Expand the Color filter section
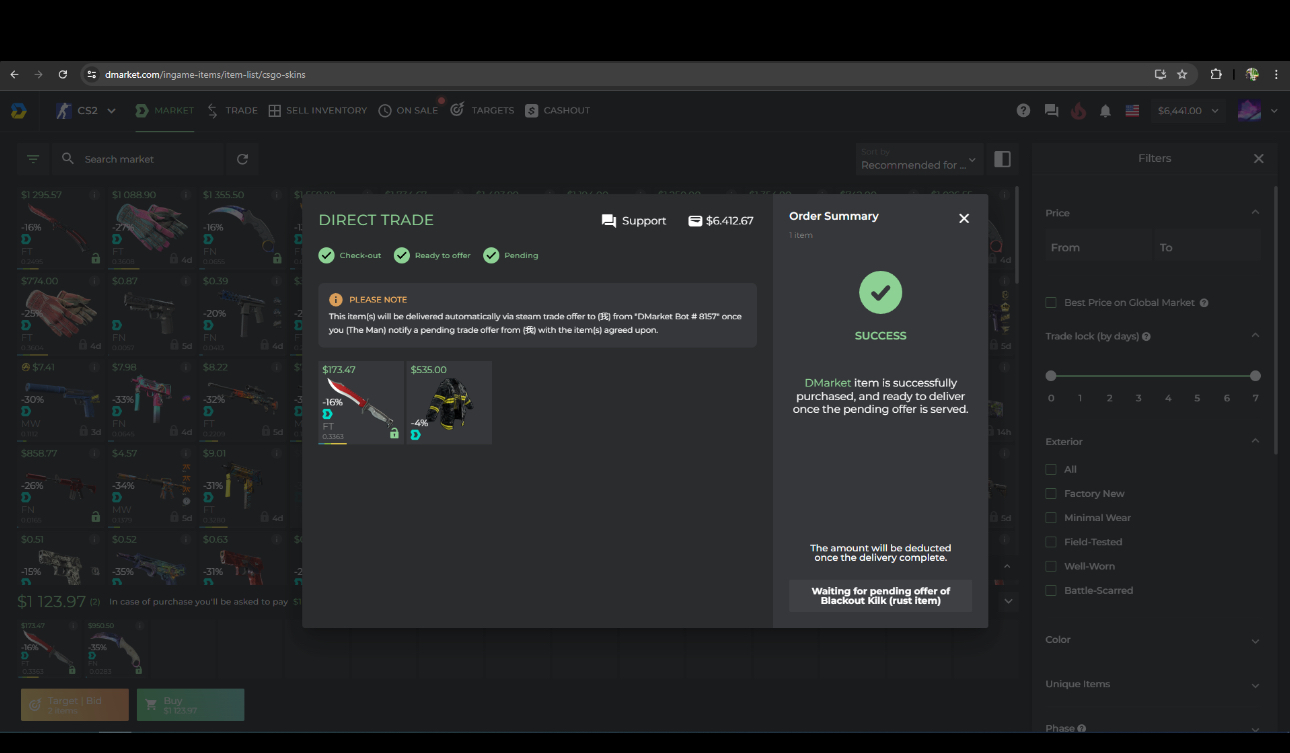The image size is (1290, 753). pos(1255,640)
